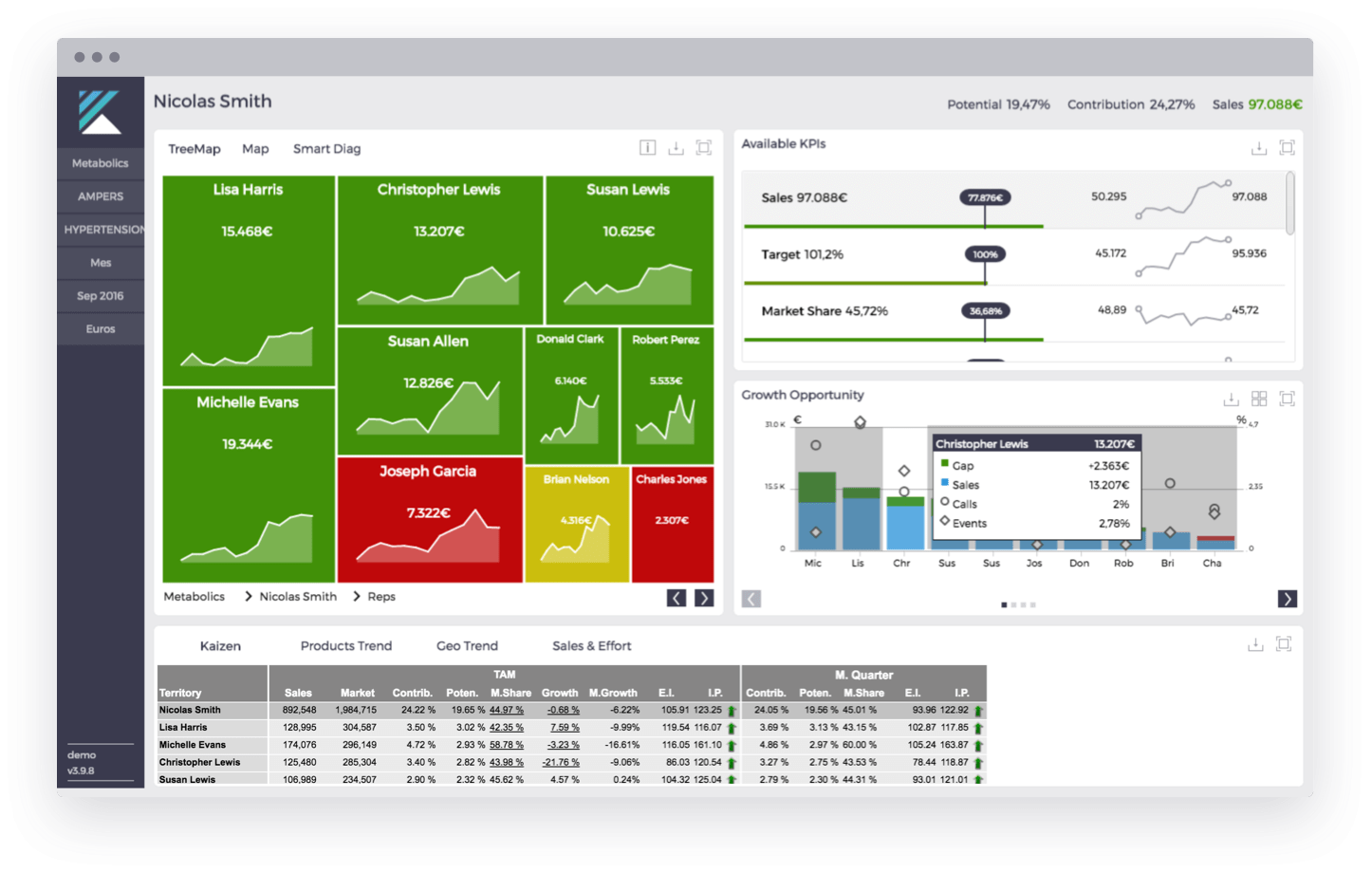Go to next page of Growth Opportunity chart

click(x=1287, y=599)
